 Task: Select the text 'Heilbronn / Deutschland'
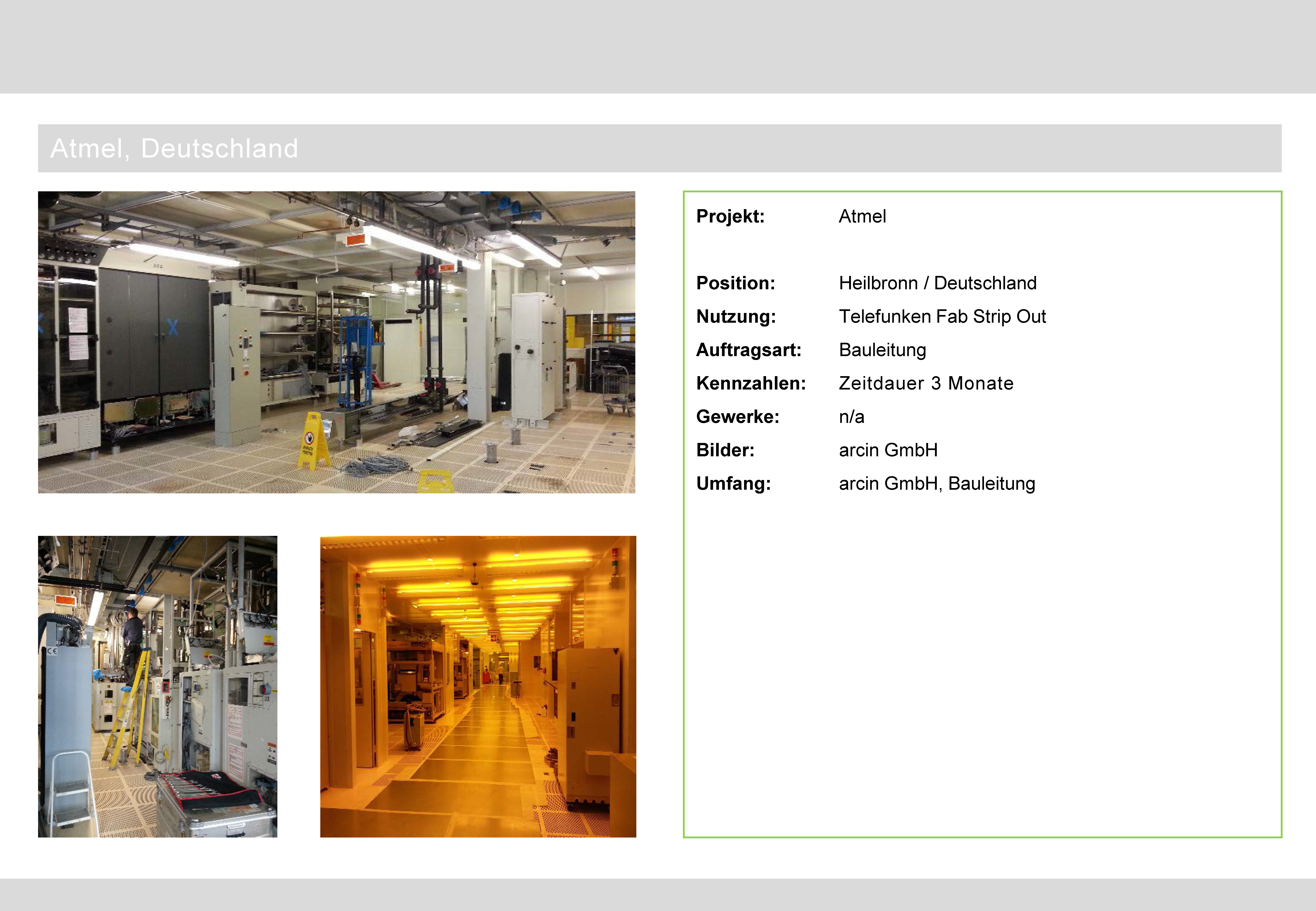pos(938,283)
